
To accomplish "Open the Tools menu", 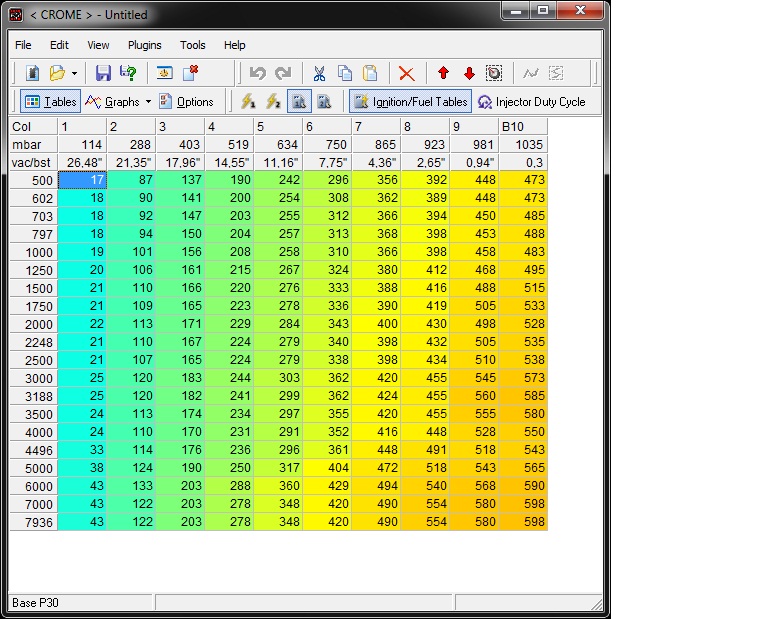I will [192, 45].
